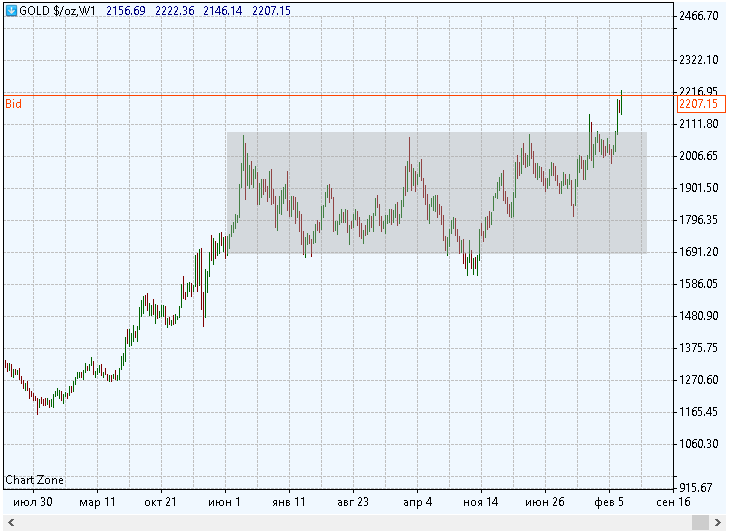
Task: Click the high value 2222.36
Action: click(x=175, y=10)
